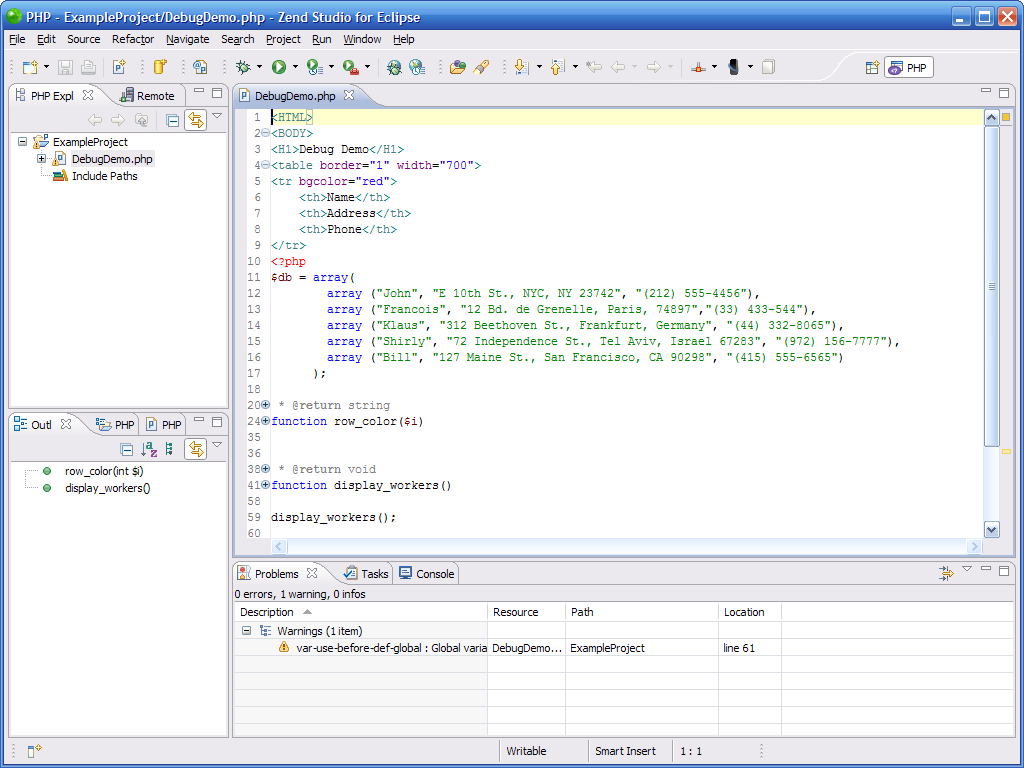
Task: Click the New file toolbar icon
Action: point(30,67)
